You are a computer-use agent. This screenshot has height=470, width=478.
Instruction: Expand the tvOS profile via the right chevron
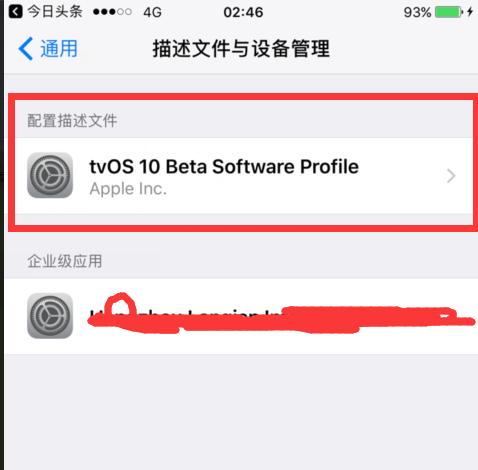tap(451, 176)
